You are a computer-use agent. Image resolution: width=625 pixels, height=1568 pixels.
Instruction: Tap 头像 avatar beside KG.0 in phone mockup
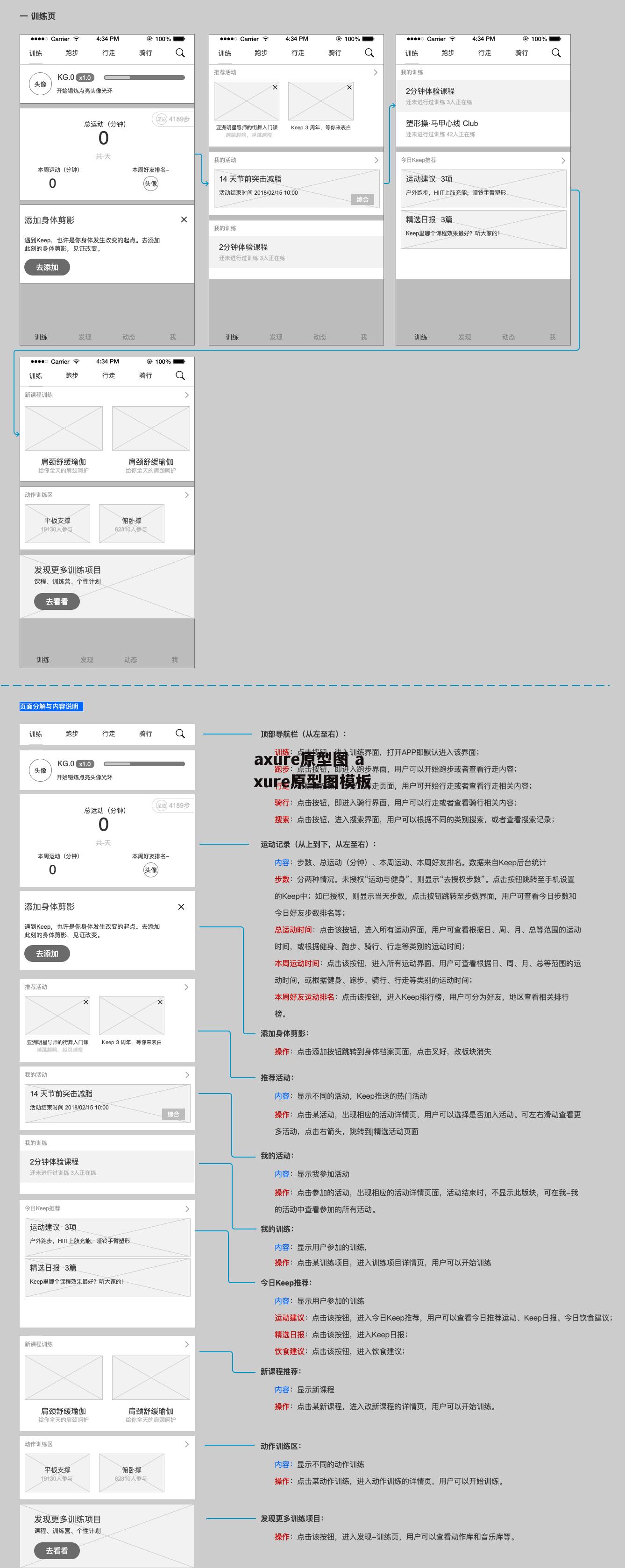pos(40,84)
